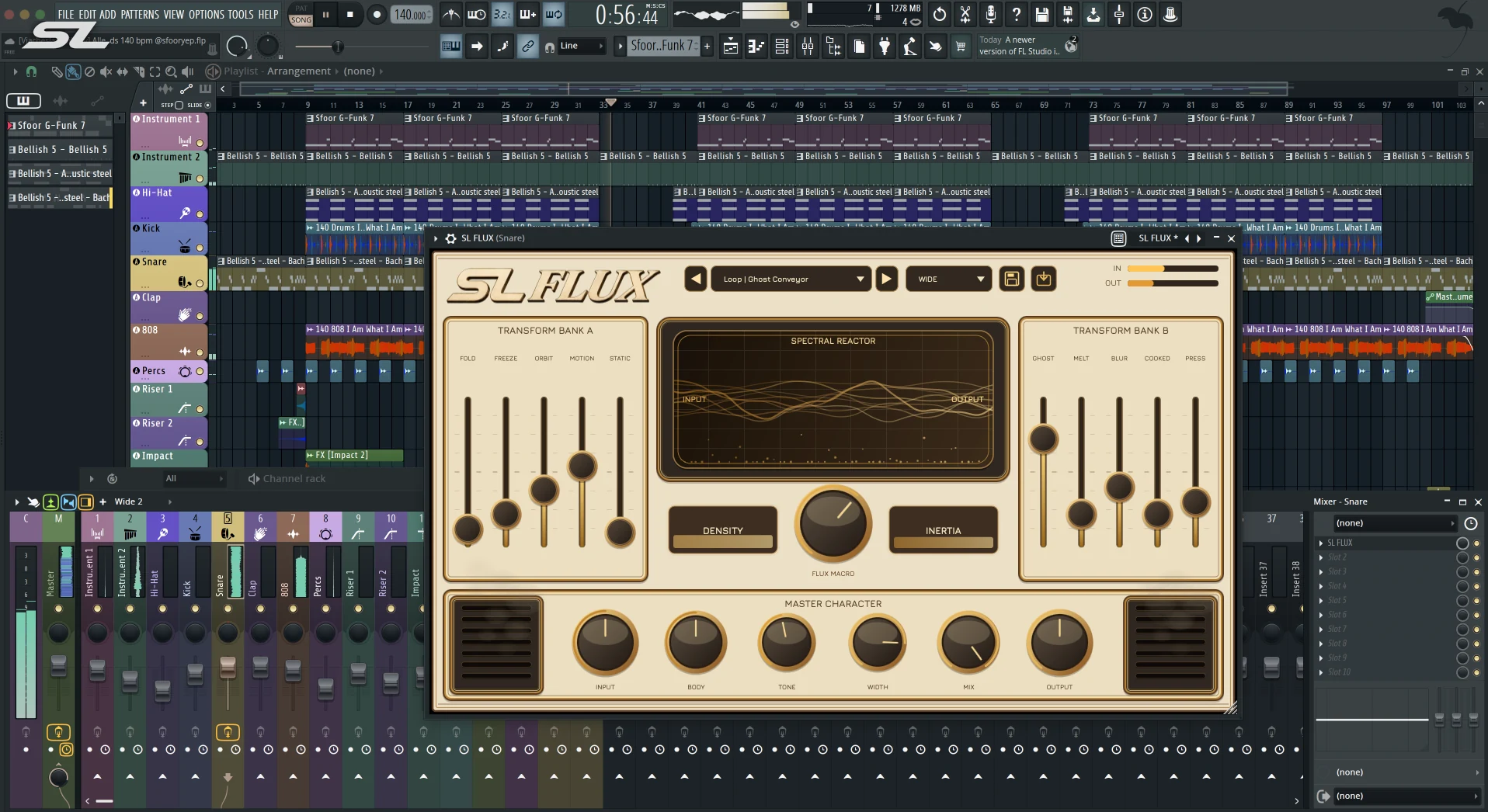Screen dimensions: 1488x812
Task: Add new pattern with plus button
Action: 707,47
